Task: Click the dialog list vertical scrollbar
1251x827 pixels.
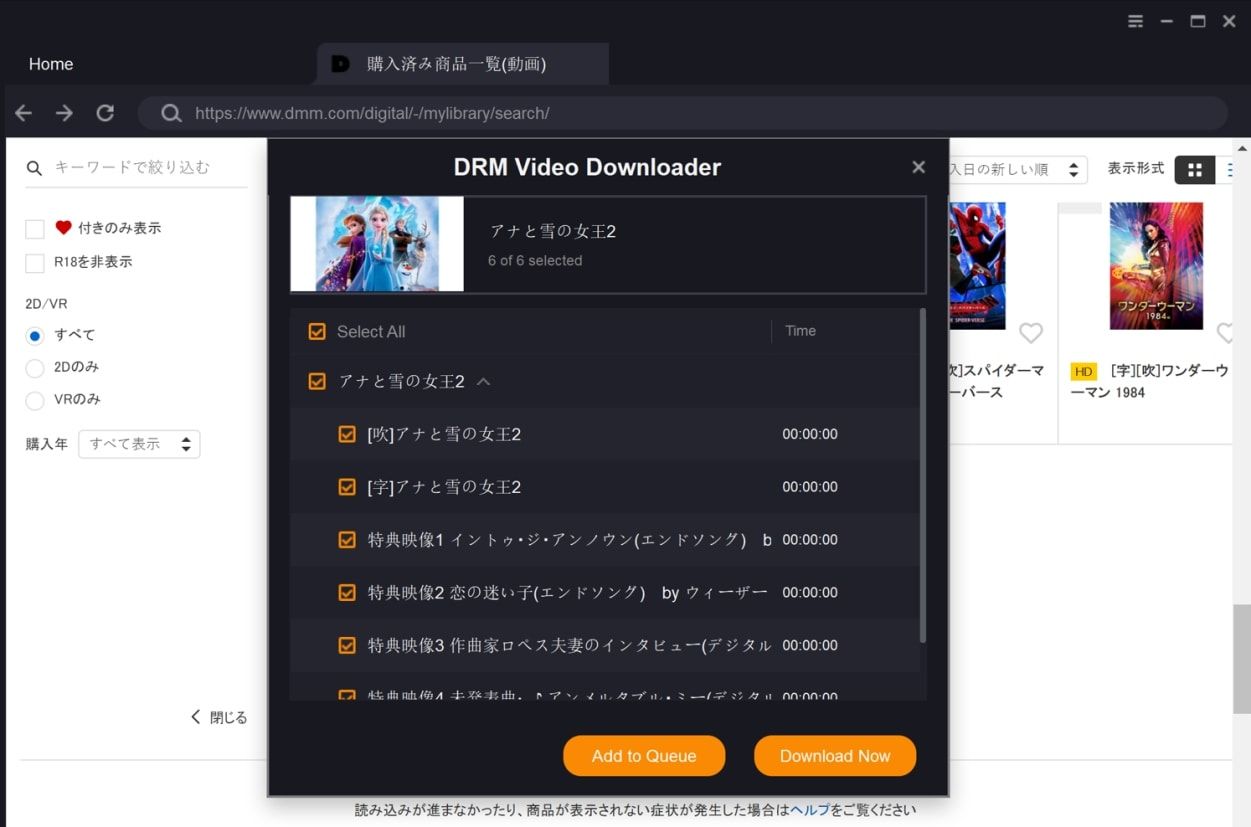Action: pos(922,475)
